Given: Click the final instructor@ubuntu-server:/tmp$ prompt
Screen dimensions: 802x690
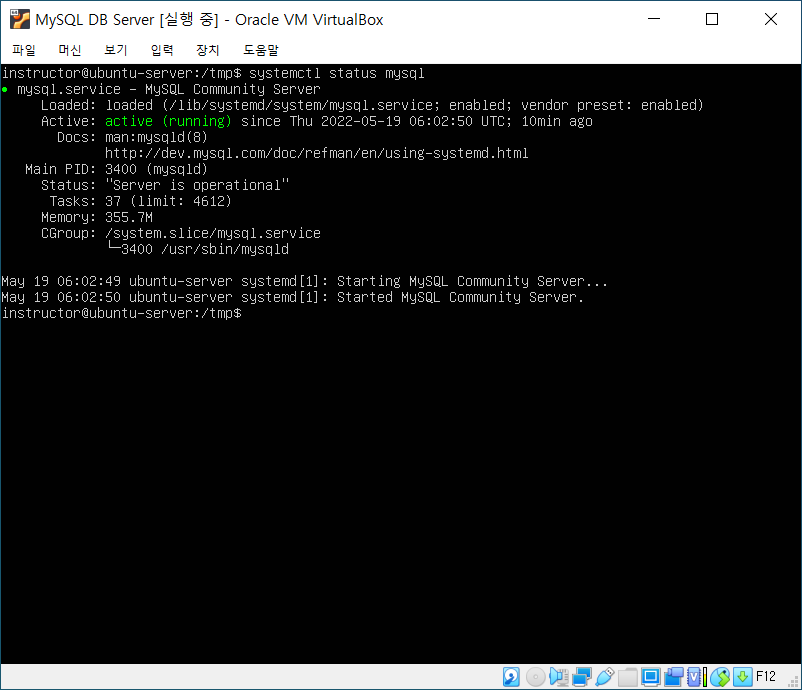Looking at the screenshot, I should click(x=122, y=313).
